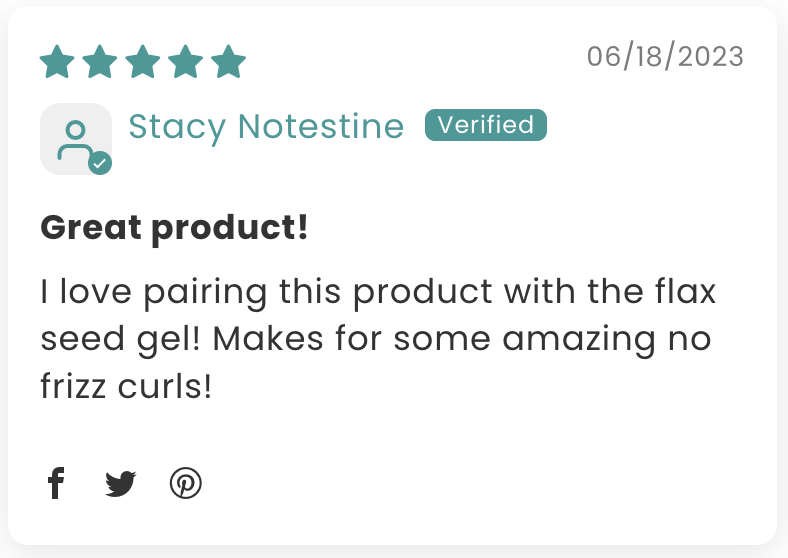Click the first rating star

(57, 61)
